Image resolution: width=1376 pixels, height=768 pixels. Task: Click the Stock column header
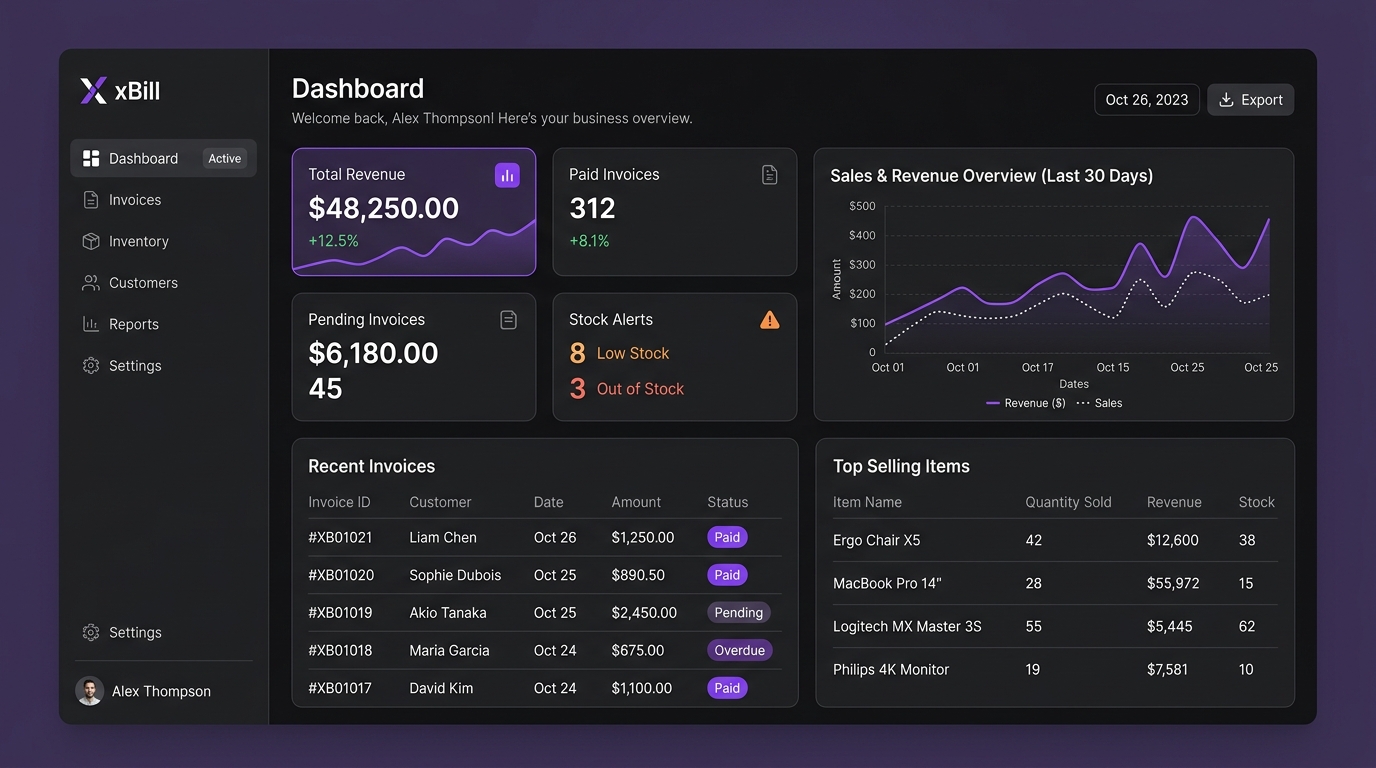[1256, 502]
